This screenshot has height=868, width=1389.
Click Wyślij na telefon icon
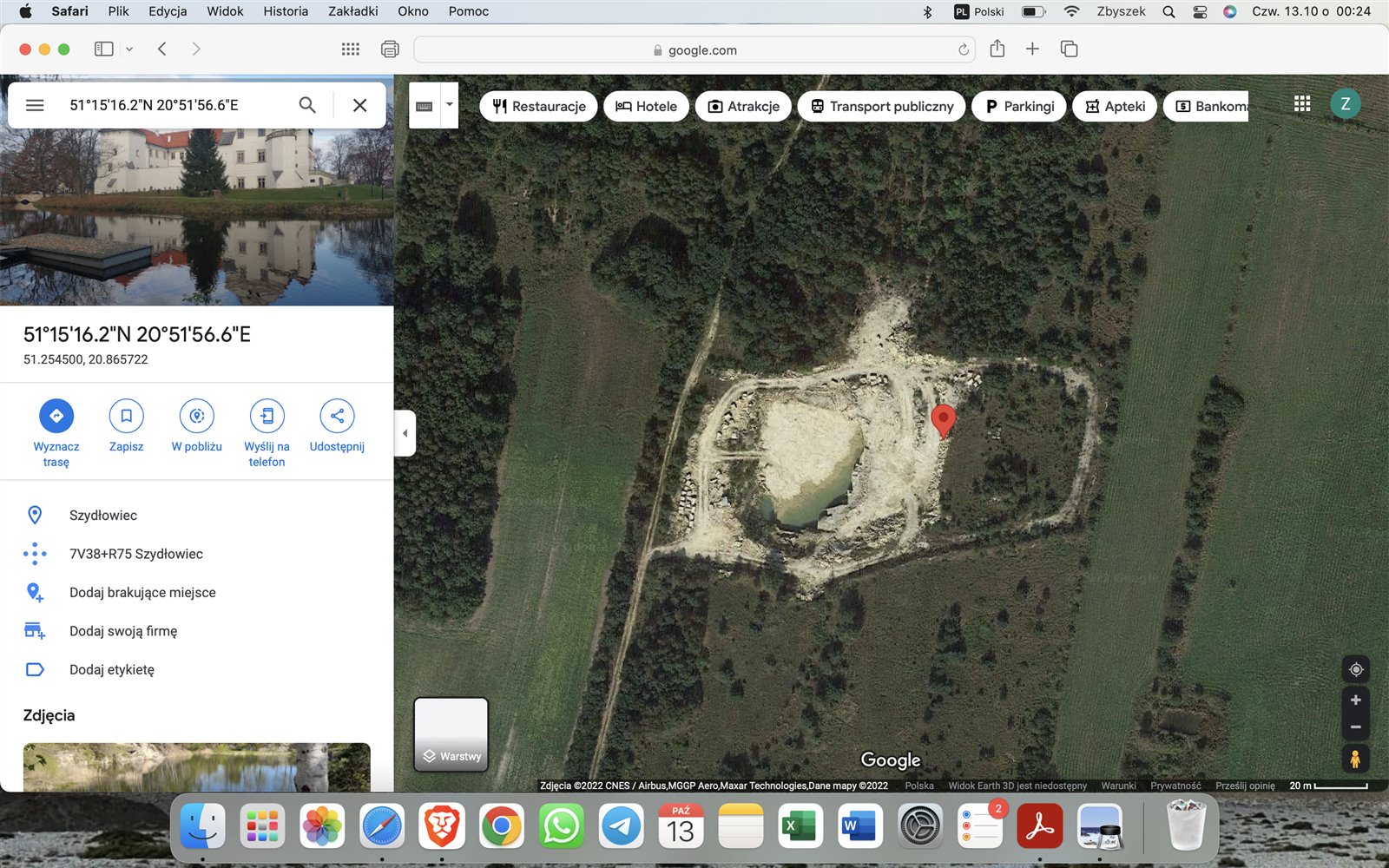pos(267,417)
